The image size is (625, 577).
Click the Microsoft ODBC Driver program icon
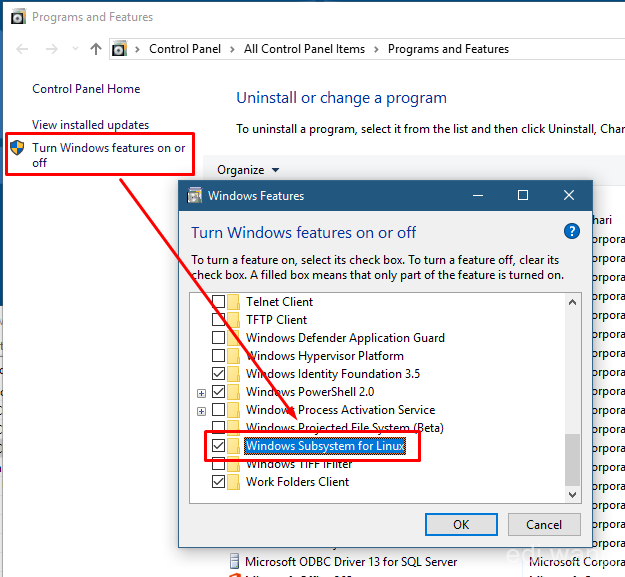(235, 561)
